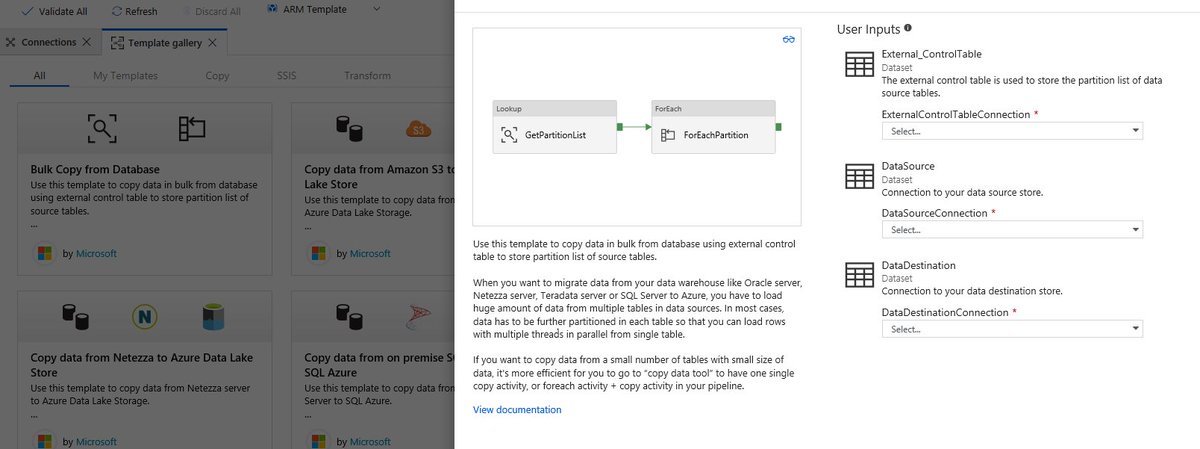Click the lookup icon on Bulk Copy card
This screenshot has height=449, width=1200.
click(102, 128)
